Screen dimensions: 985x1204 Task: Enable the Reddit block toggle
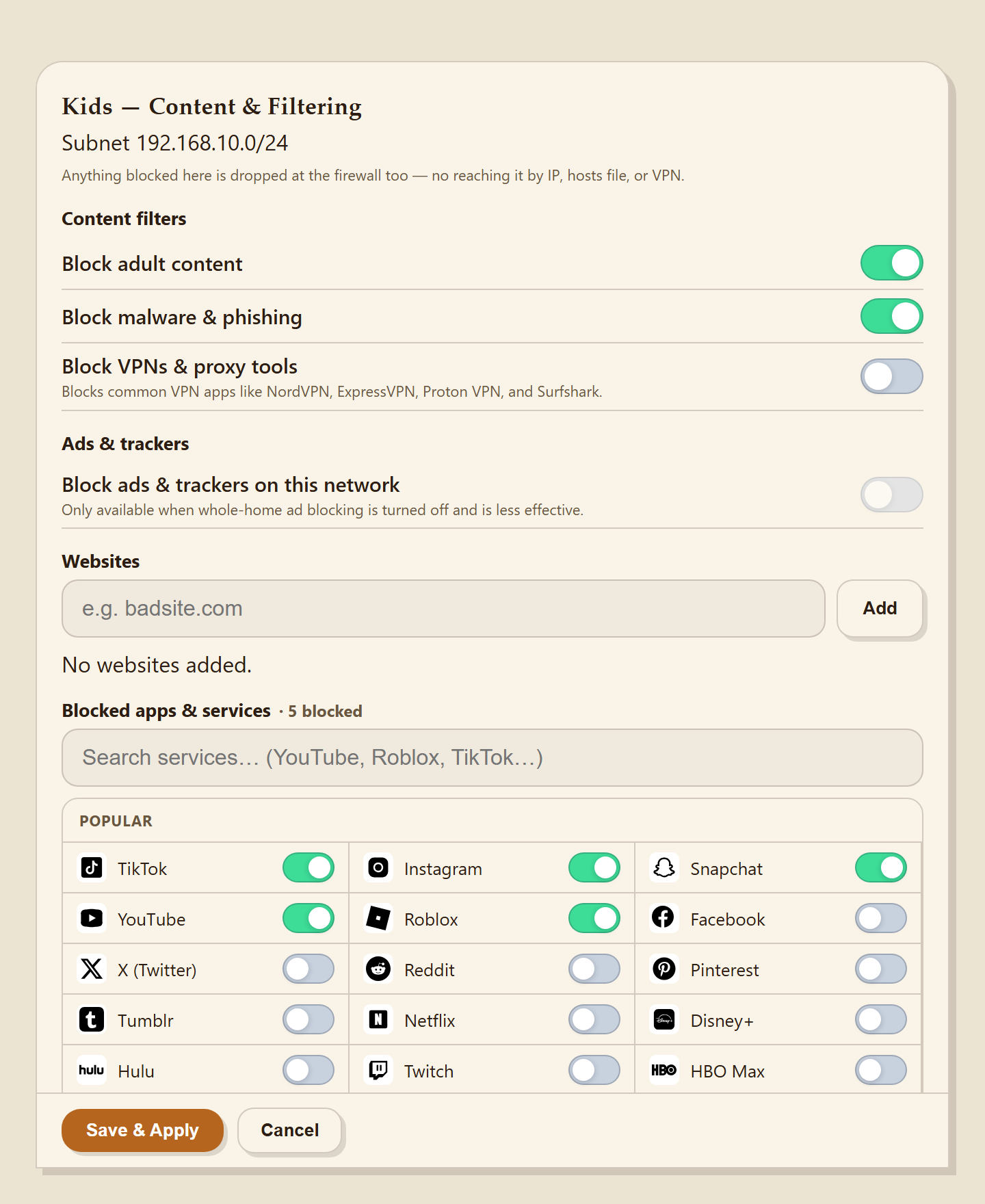(594, 969)
